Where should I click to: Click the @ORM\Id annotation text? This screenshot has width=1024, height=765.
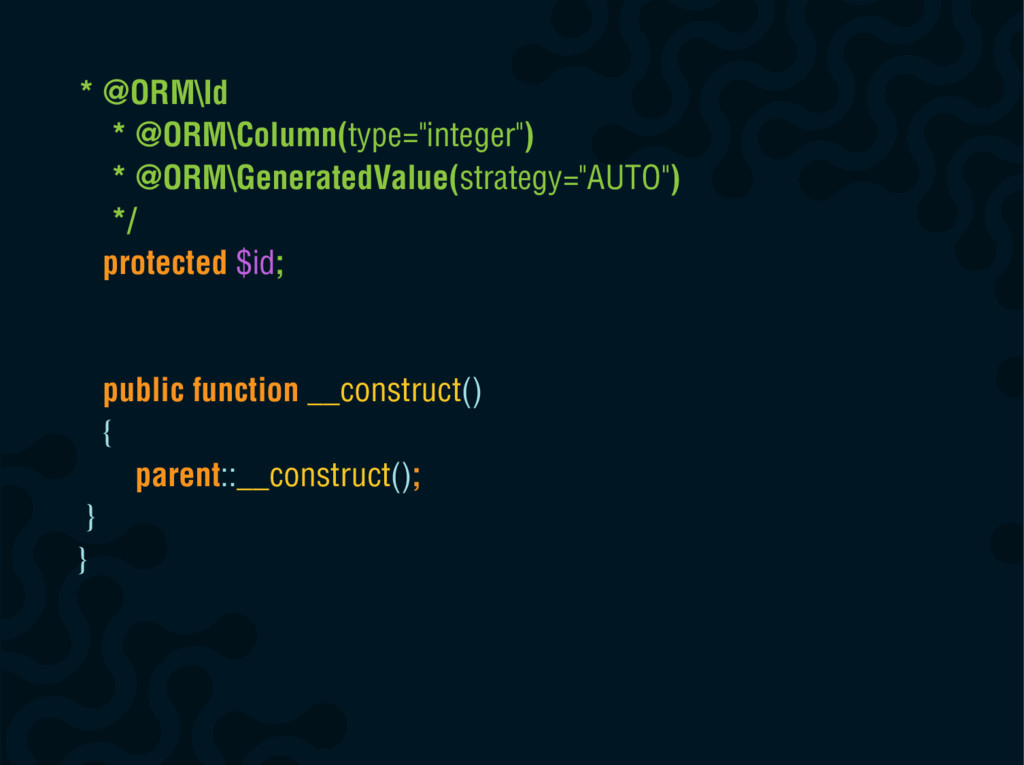(165, 93)
